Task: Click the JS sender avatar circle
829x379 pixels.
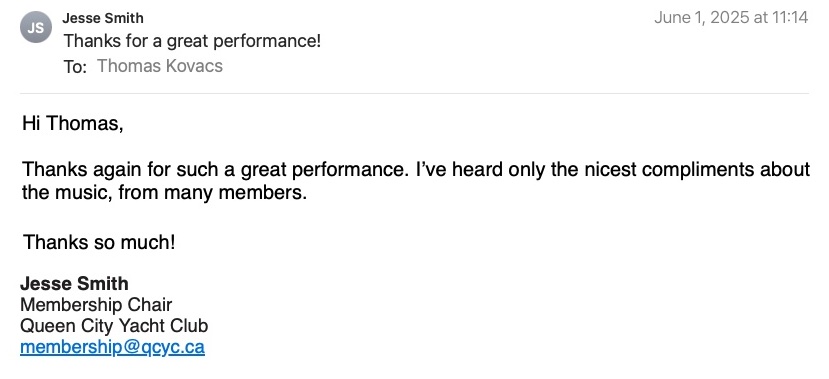Action: coord(36,27)
